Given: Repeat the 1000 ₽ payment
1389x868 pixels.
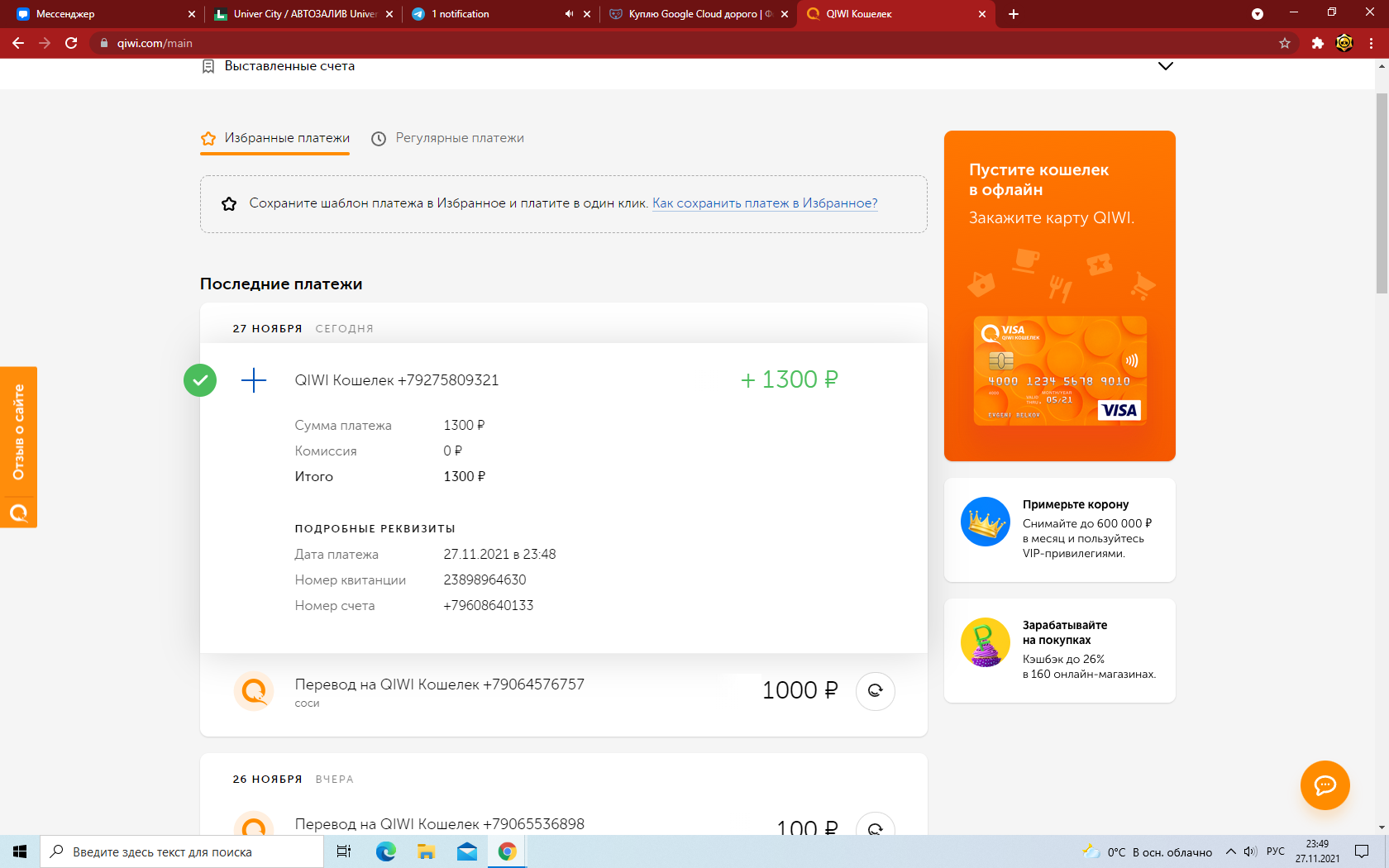Looking at the screenshot, I should click(x=876, y=690).
